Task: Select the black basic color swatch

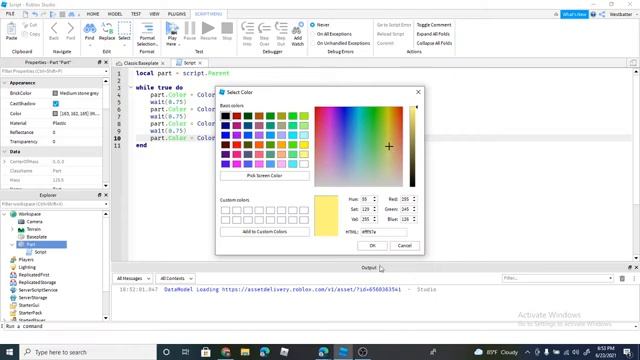Action: point(225,116)
